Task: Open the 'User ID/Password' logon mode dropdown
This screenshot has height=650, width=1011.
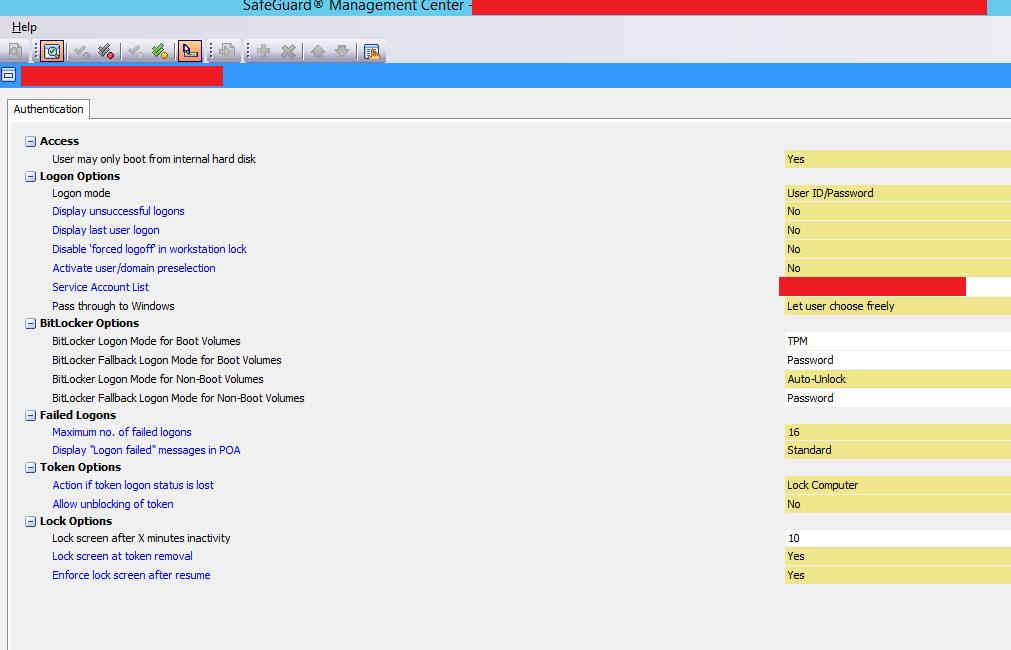Action: (x=898, y=193)
